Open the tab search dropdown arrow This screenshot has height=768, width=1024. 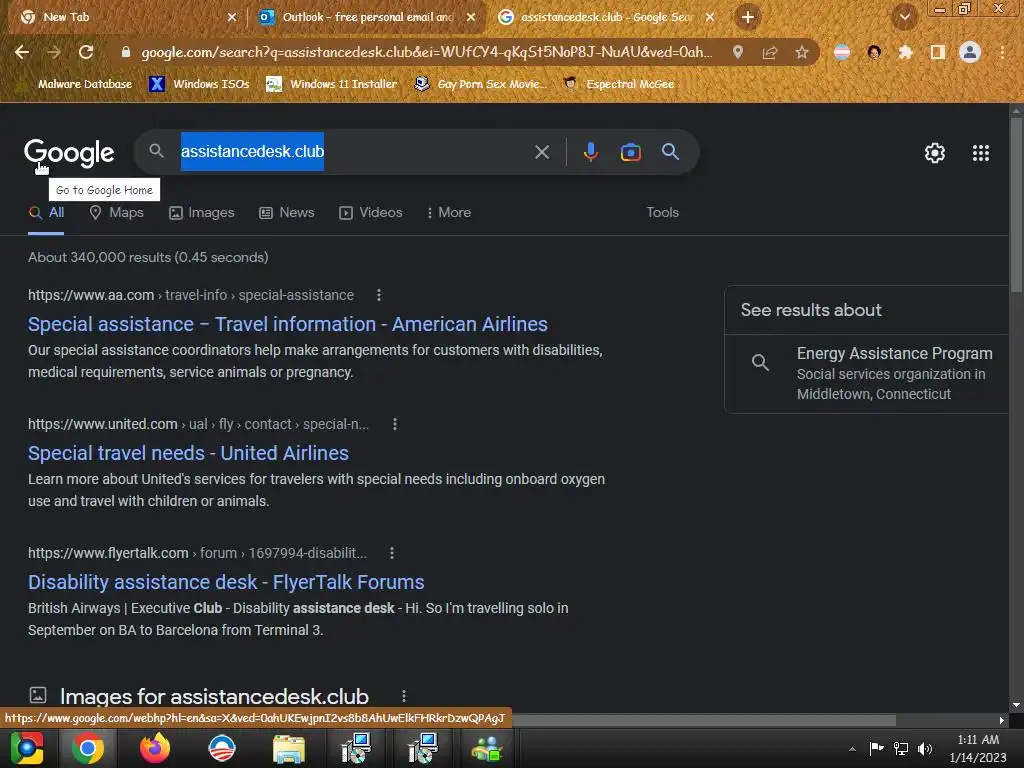click(x=905, y=17)
